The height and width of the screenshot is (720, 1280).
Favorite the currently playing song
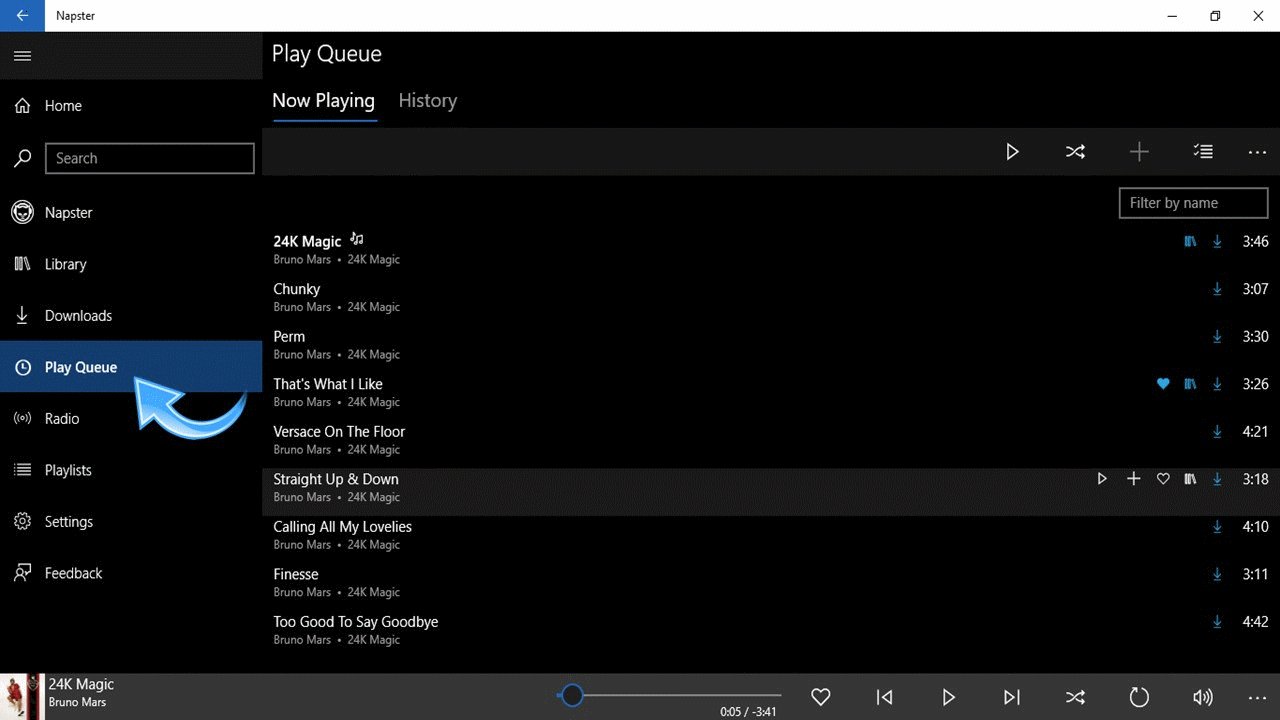coord(821,697)
